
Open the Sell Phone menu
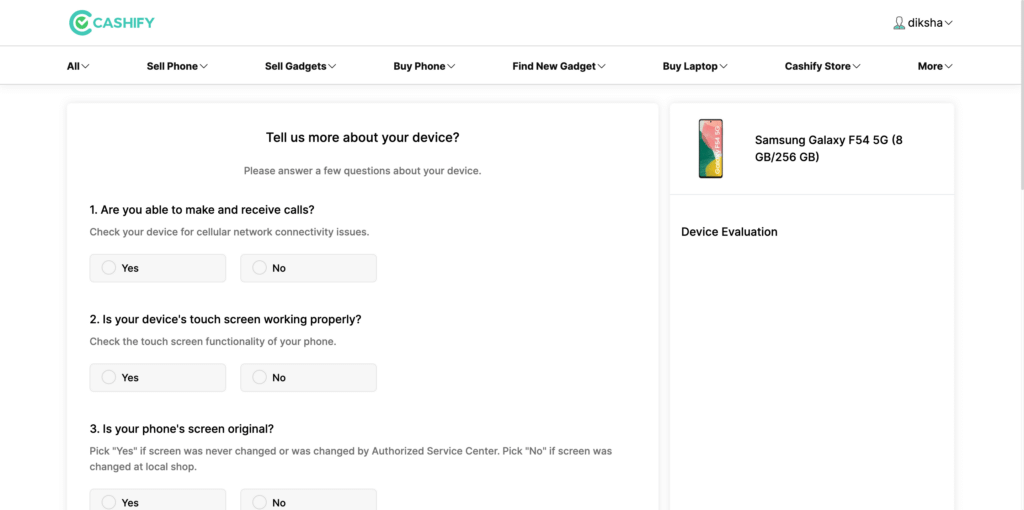(177, 66)
